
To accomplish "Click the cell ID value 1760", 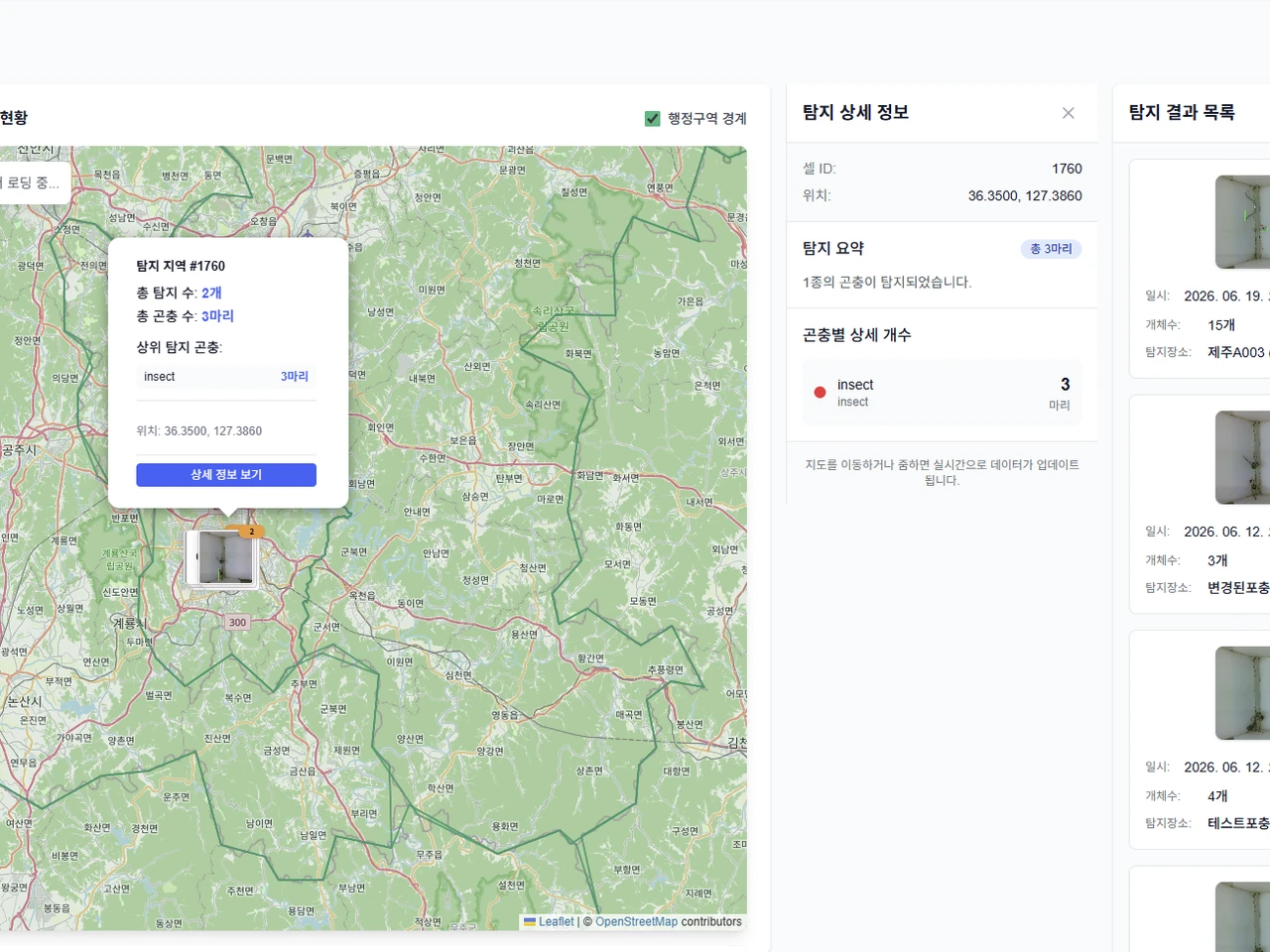I will (1067, 169).
